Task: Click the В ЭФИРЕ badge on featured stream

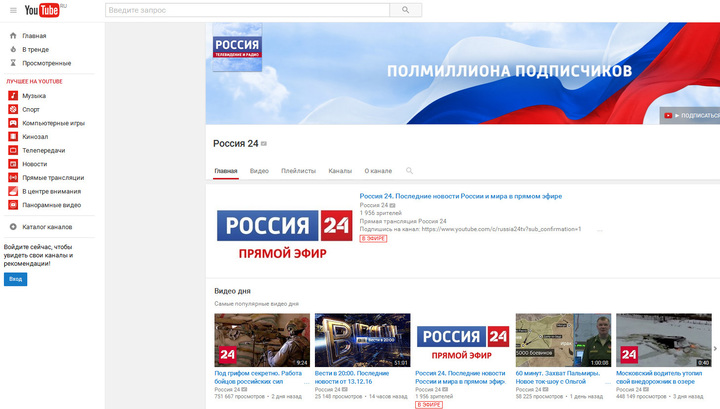Action: click(373, 239)
